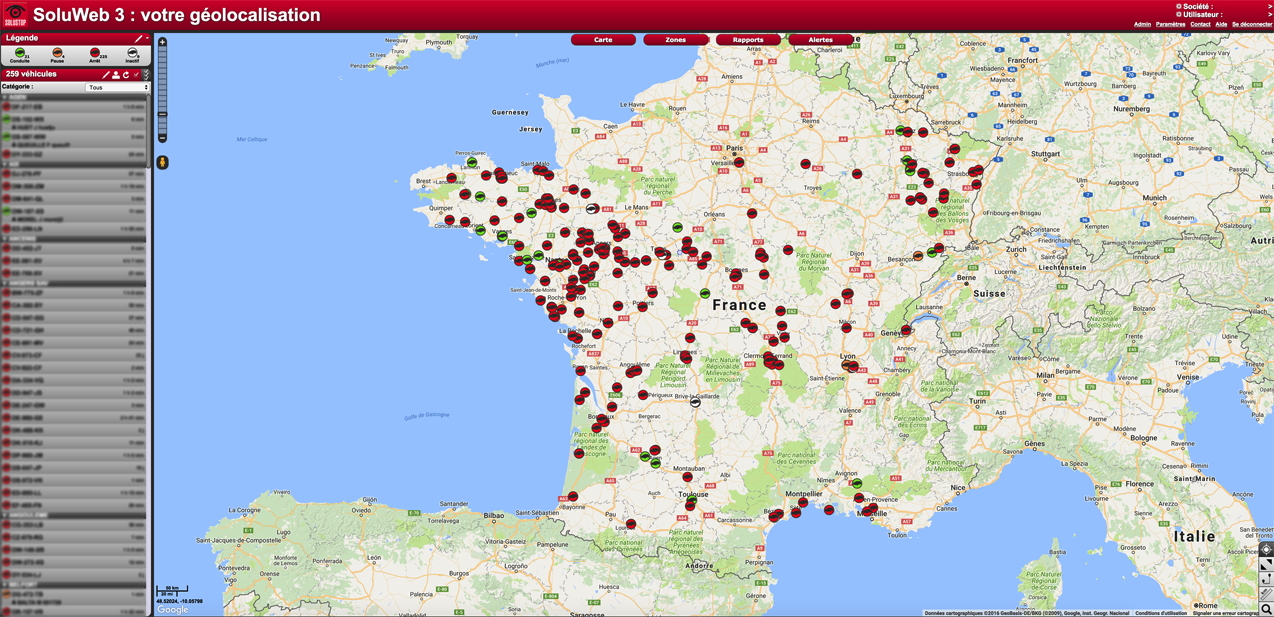Image resolution: width=1274 pixels, height=617 pixels.
Task: Edit the Légende panel with pencil icon
Action: (x=138, y=39)
